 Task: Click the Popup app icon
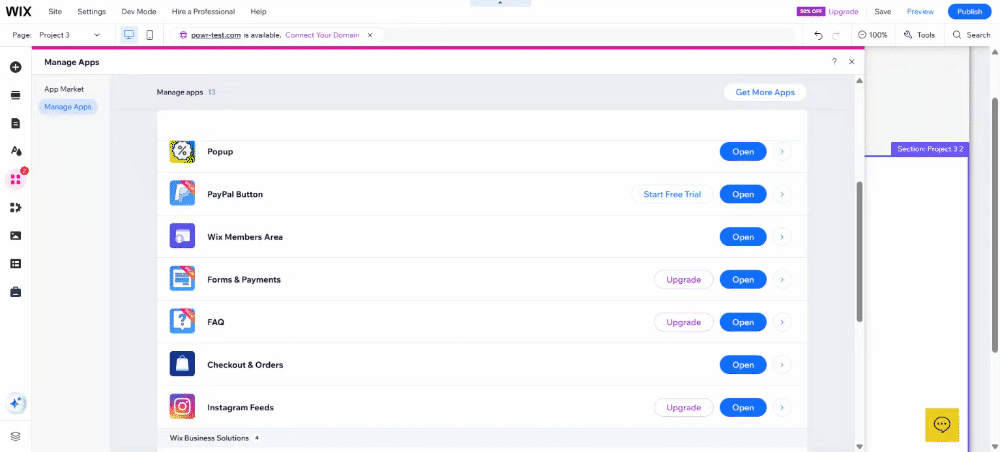point(182,151)
